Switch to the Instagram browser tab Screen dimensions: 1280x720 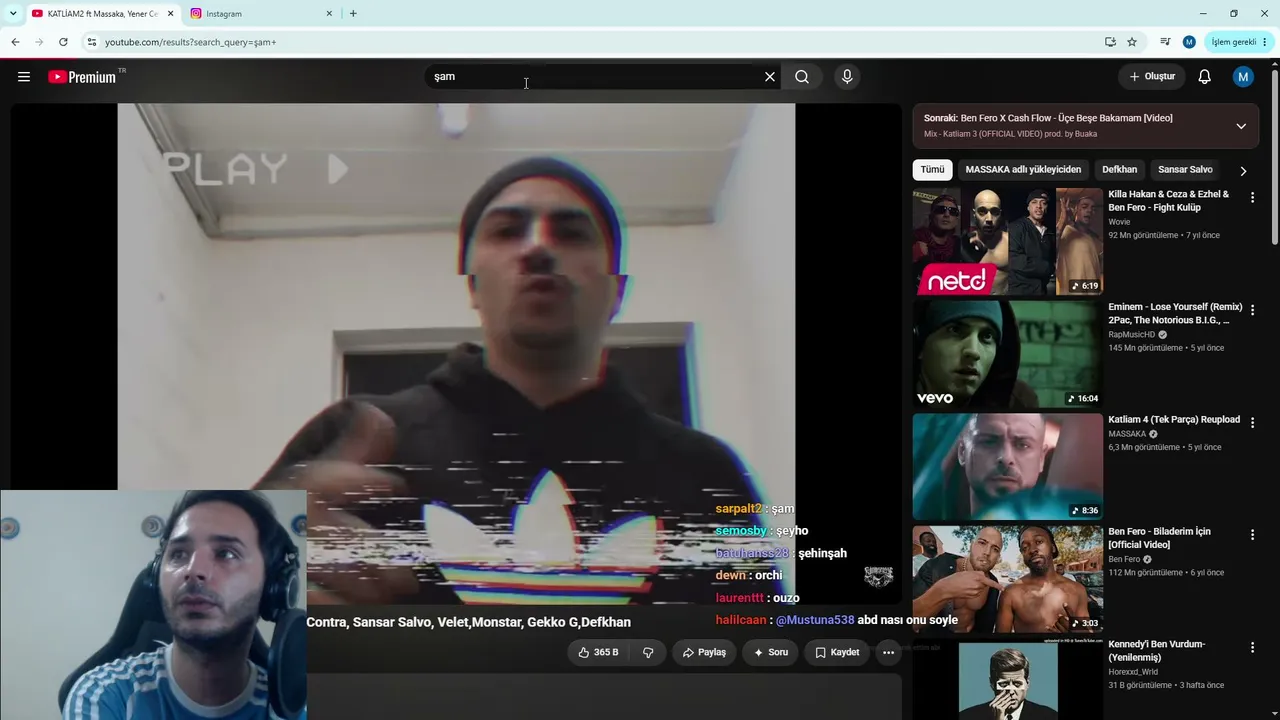[260, 14]
